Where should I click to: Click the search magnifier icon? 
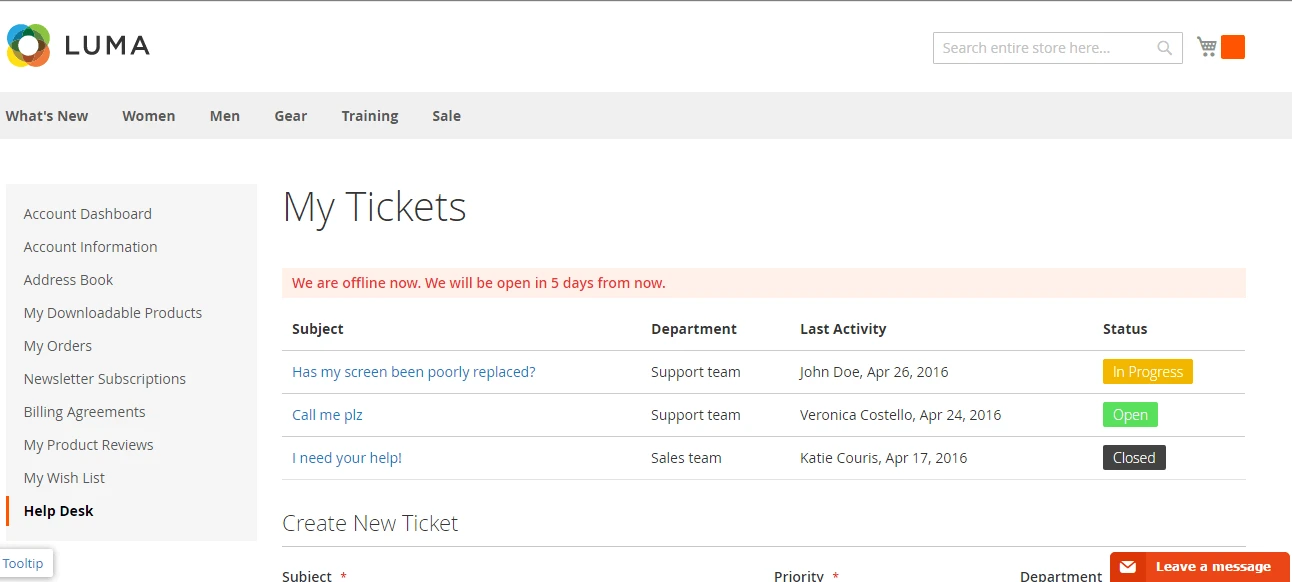[x=1163, y=47]
